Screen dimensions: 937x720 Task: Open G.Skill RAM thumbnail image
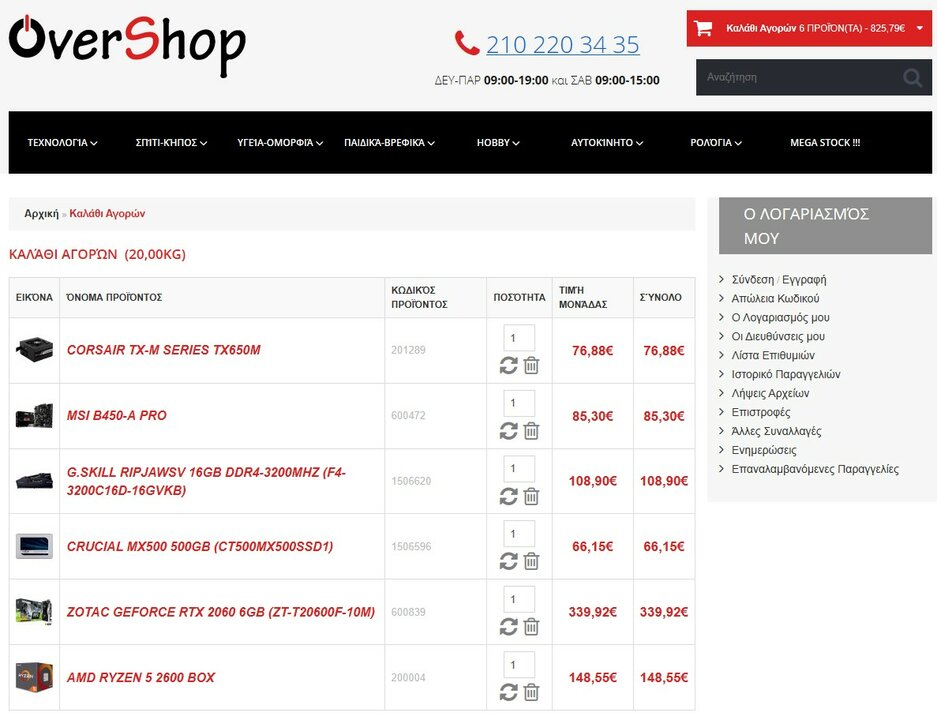tap(34, 480)
